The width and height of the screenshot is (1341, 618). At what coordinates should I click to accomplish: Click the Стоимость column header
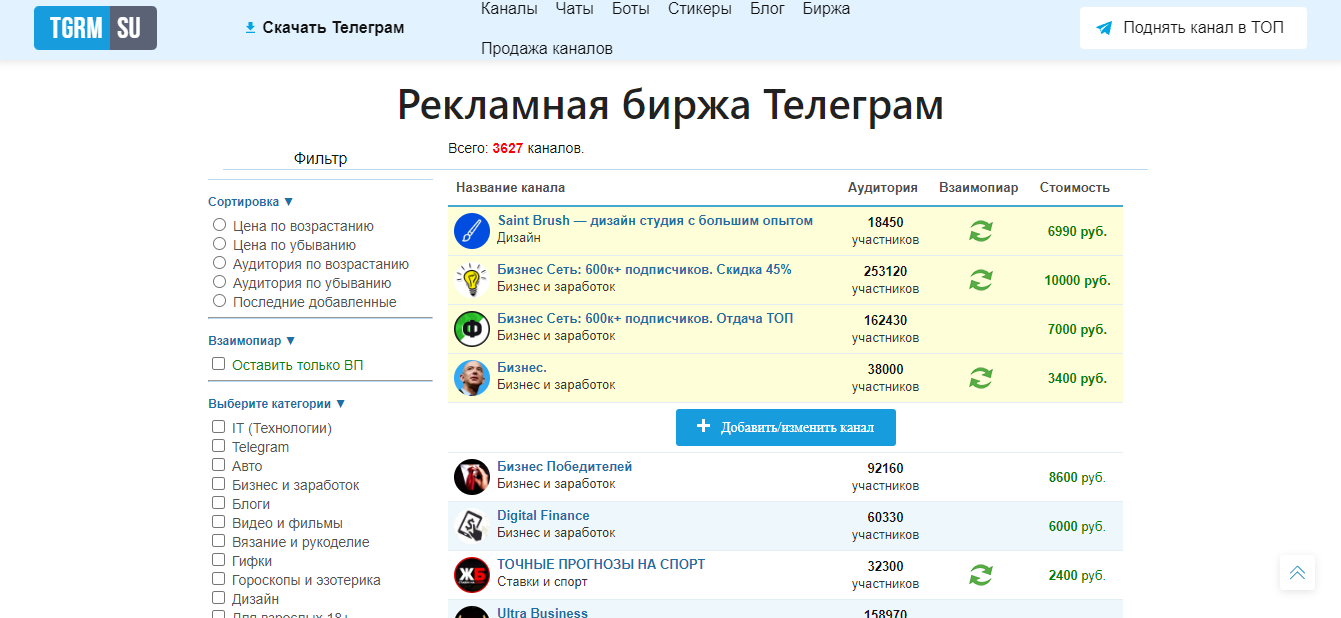tap(1075, 187)
